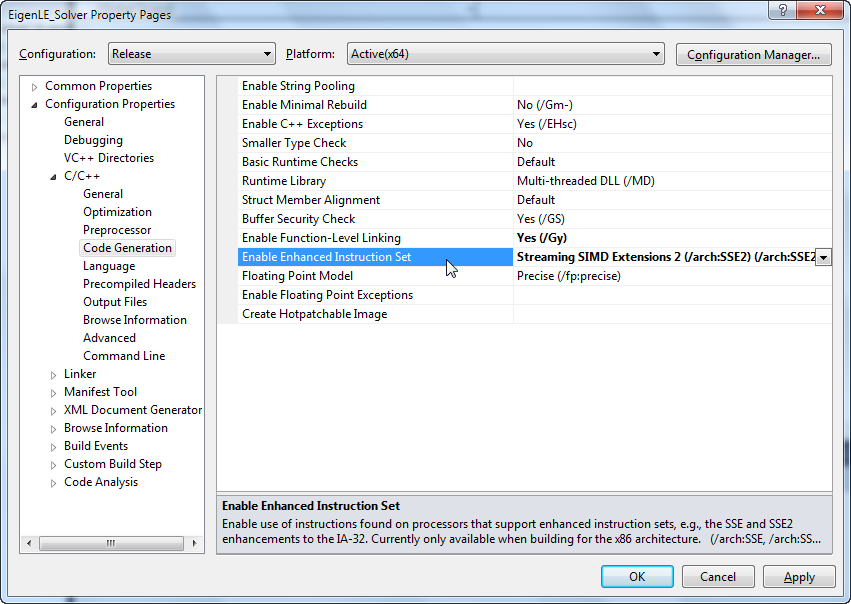Select the Preprocessor property page
The width and height of the screenshot is (851, 604).
(117, 230)
